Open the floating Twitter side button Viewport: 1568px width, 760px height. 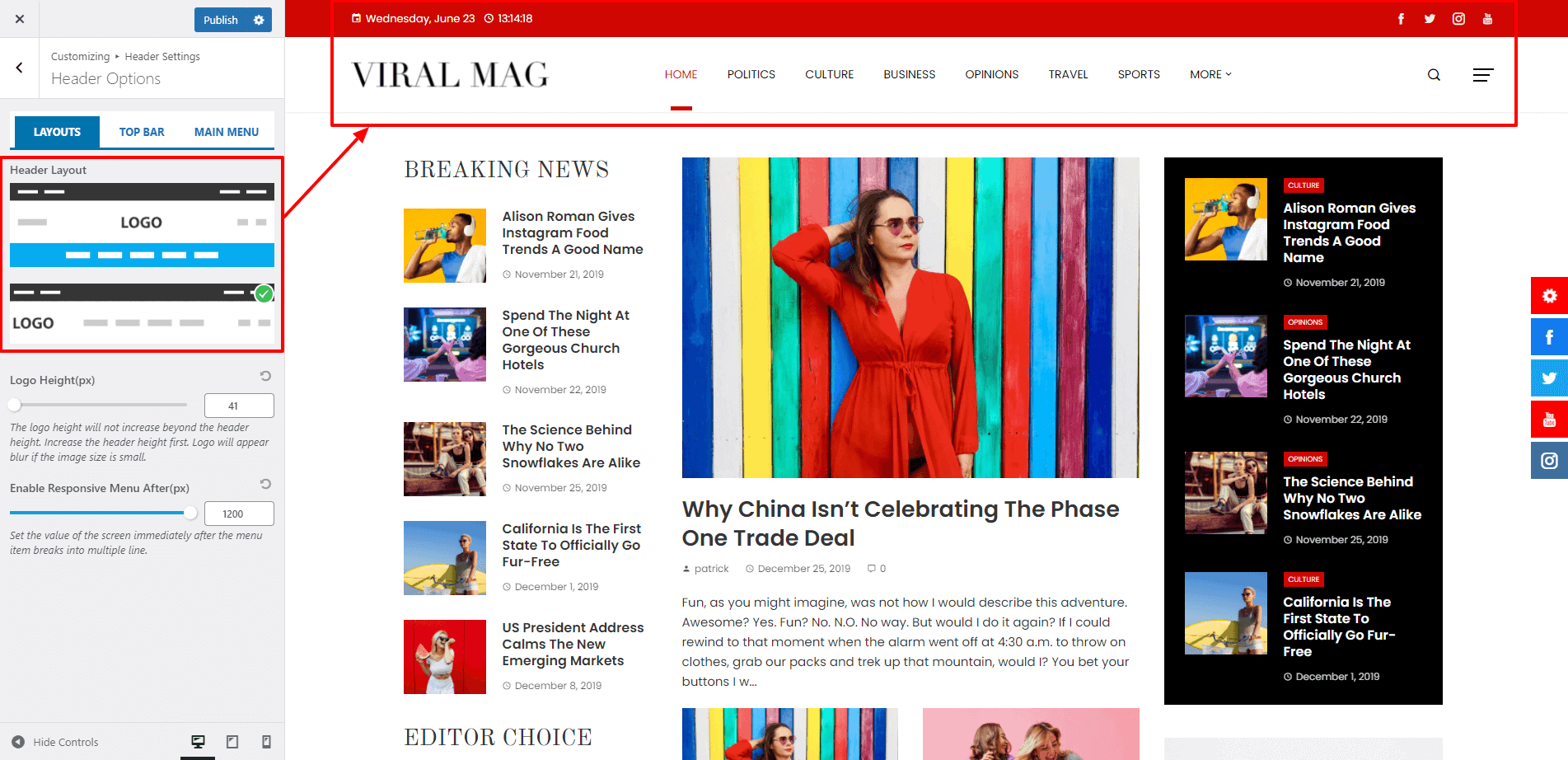[1549, 378]
